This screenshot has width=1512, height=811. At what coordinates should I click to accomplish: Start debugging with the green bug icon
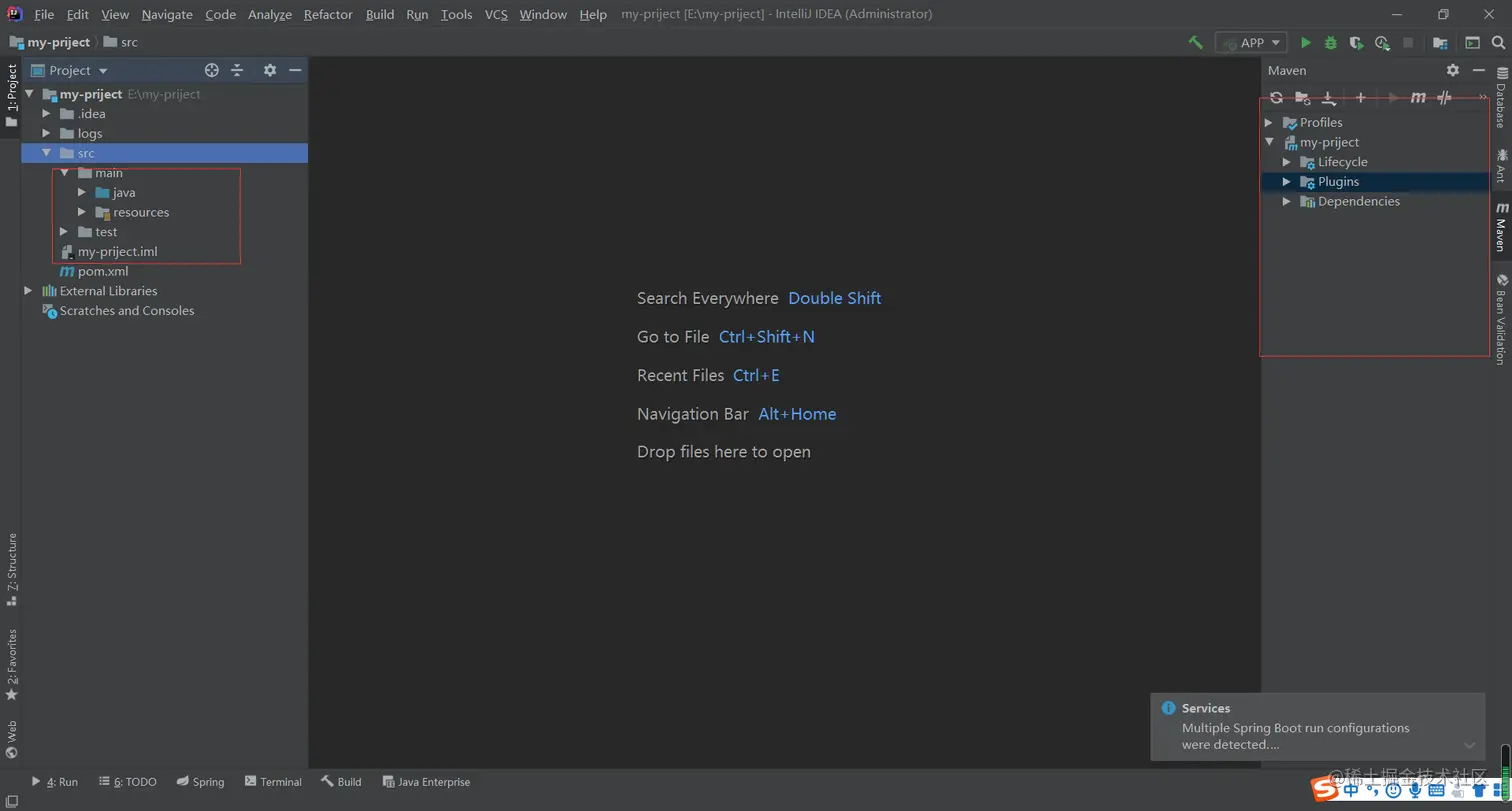click(x=1331, y=43)
